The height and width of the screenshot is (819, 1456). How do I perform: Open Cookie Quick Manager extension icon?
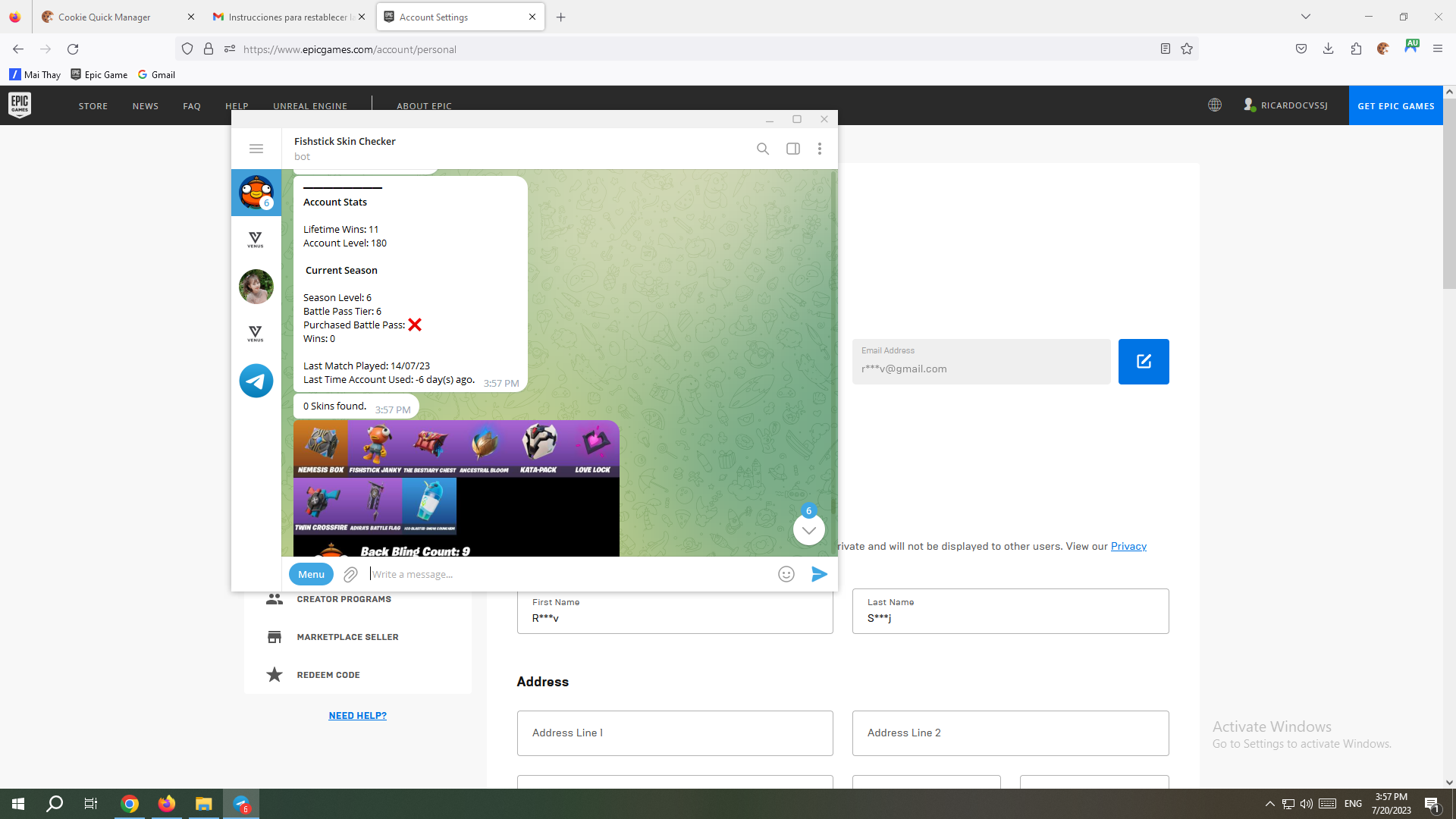1383,49
